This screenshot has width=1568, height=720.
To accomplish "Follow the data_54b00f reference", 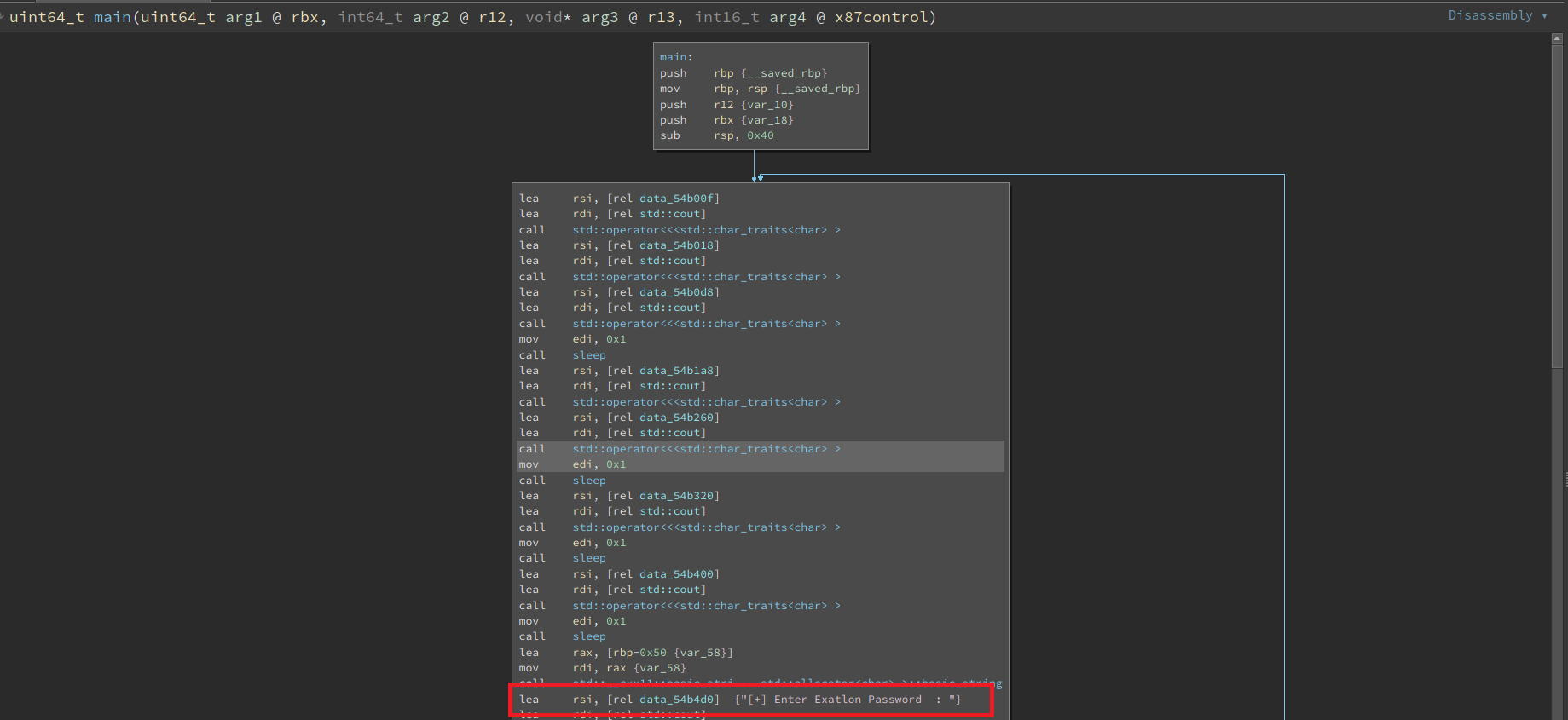I will [x=677, y=199].
